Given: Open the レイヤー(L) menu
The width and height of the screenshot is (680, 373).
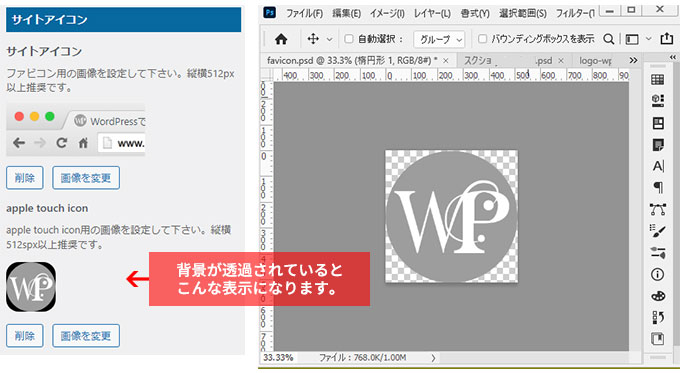Looking at the screenshot, I should click(432, 13).
